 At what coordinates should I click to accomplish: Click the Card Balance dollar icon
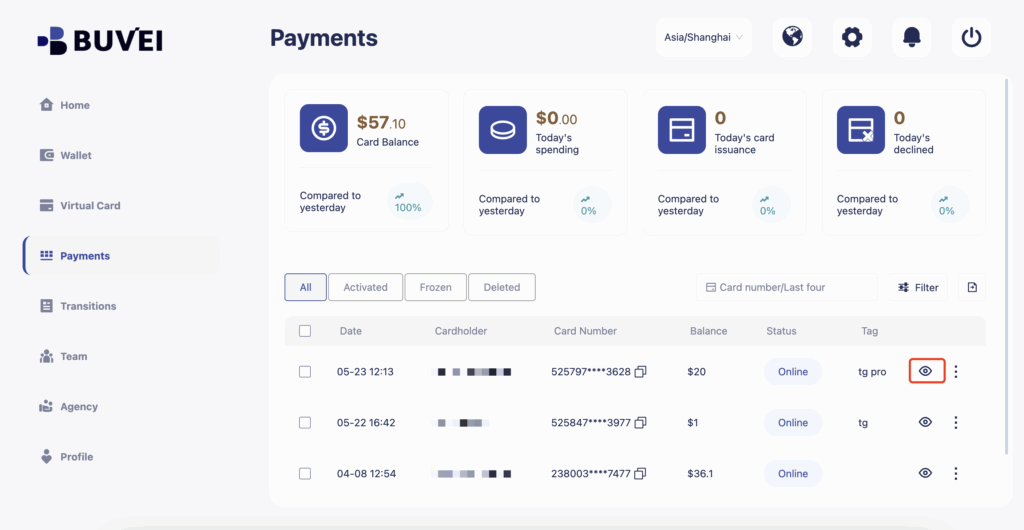point(324,129)
